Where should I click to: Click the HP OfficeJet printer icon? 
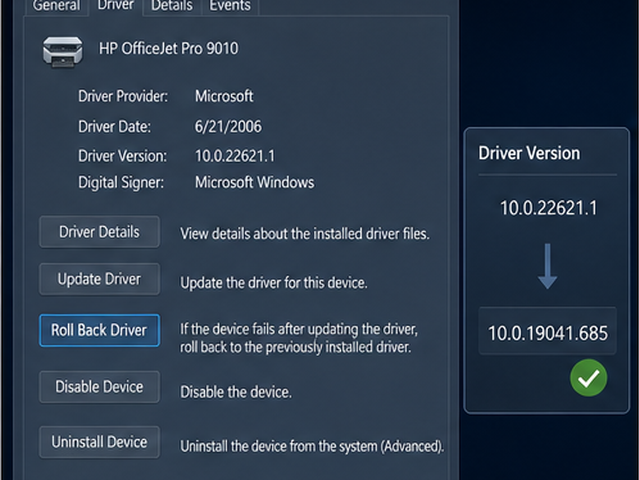[63, 51]
